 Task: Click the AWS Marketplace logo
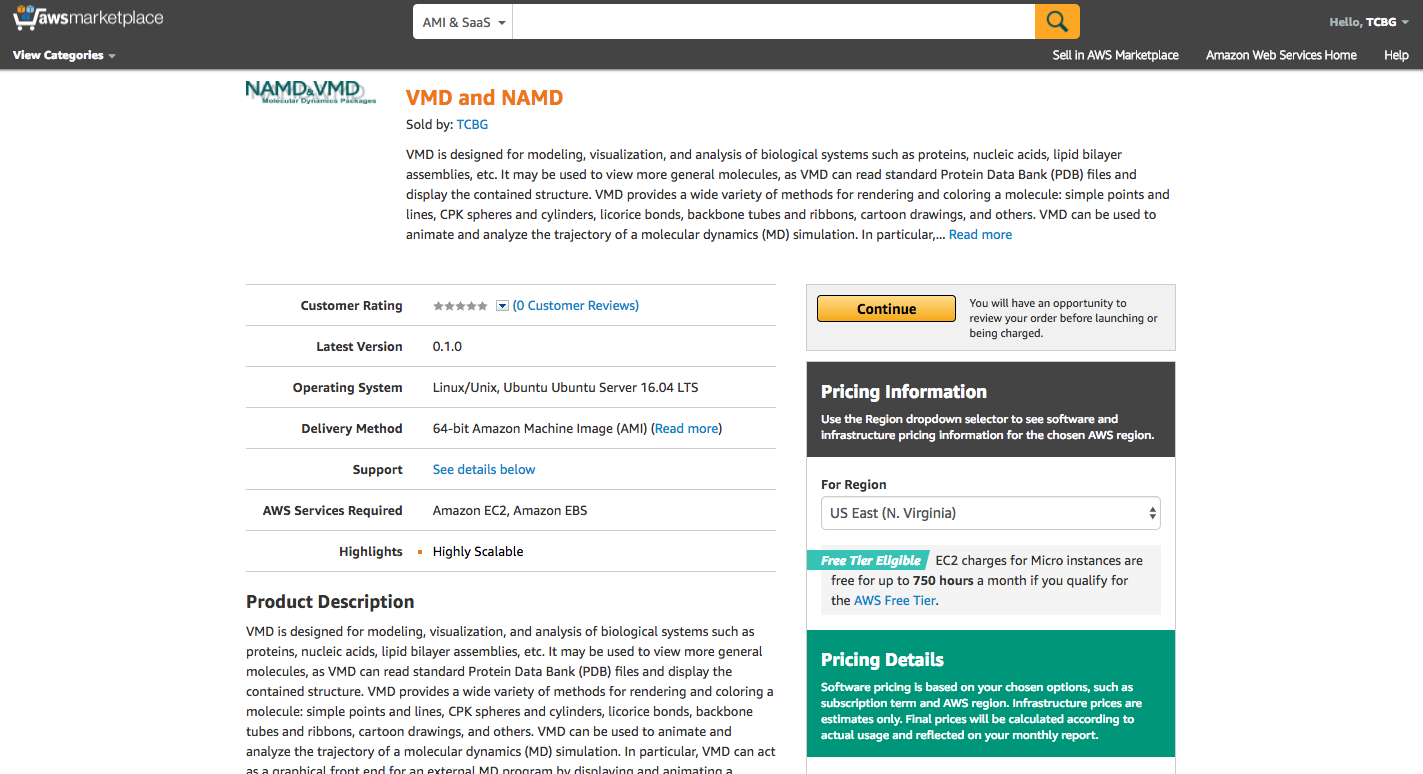coord(88,19)
